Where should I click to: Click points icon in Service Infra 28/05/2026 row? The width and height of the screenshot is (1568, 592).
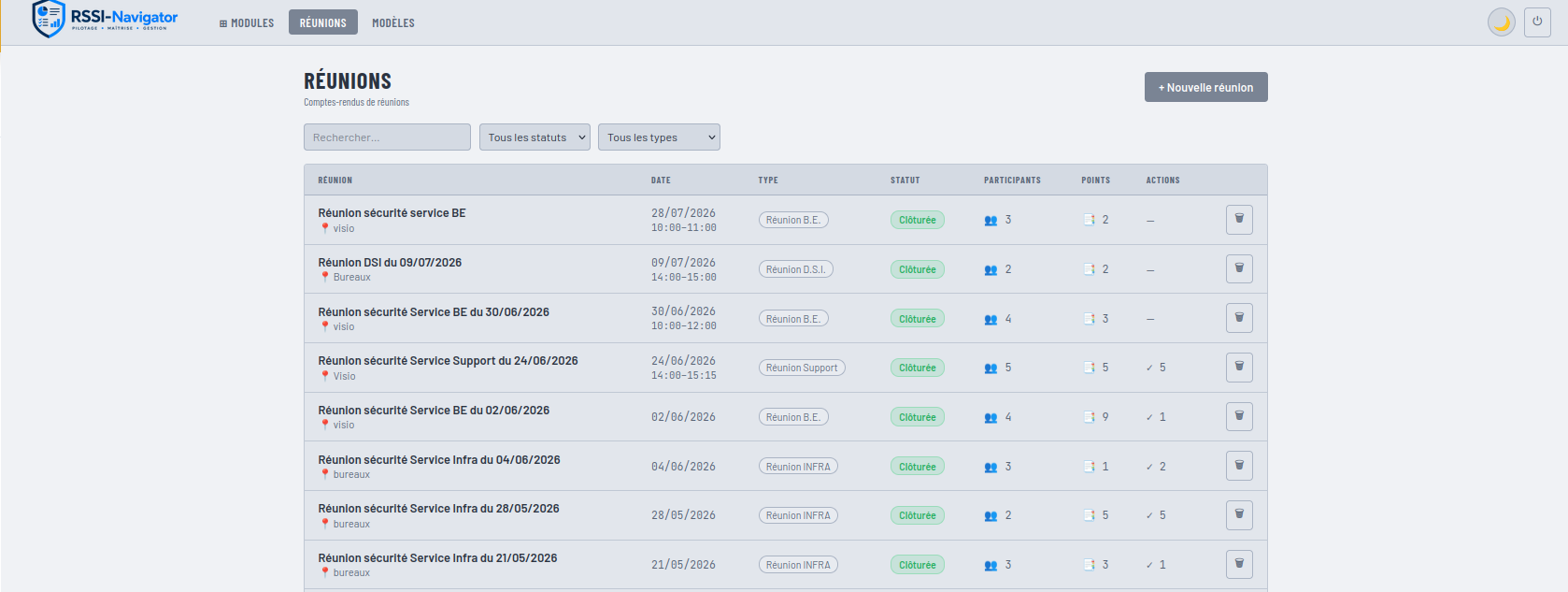[x=1089, y=515]
